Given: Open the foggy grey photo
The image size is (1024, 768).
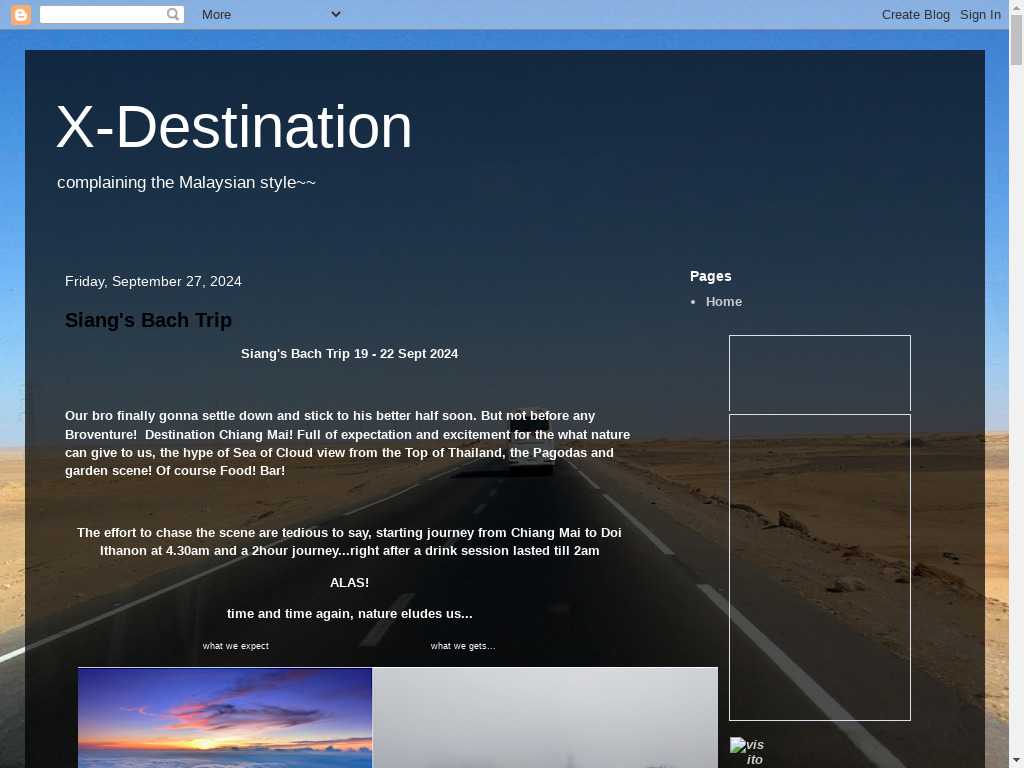Looking at the screenshot, I should (x=545, y=717).
